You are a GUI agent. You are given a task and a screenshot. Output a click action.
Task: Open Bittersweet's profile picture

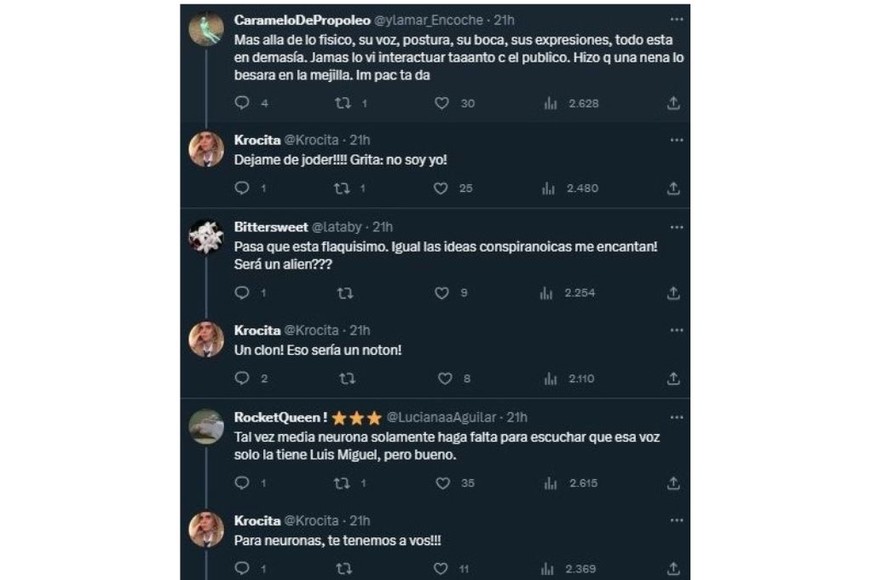tap(206, 236)
